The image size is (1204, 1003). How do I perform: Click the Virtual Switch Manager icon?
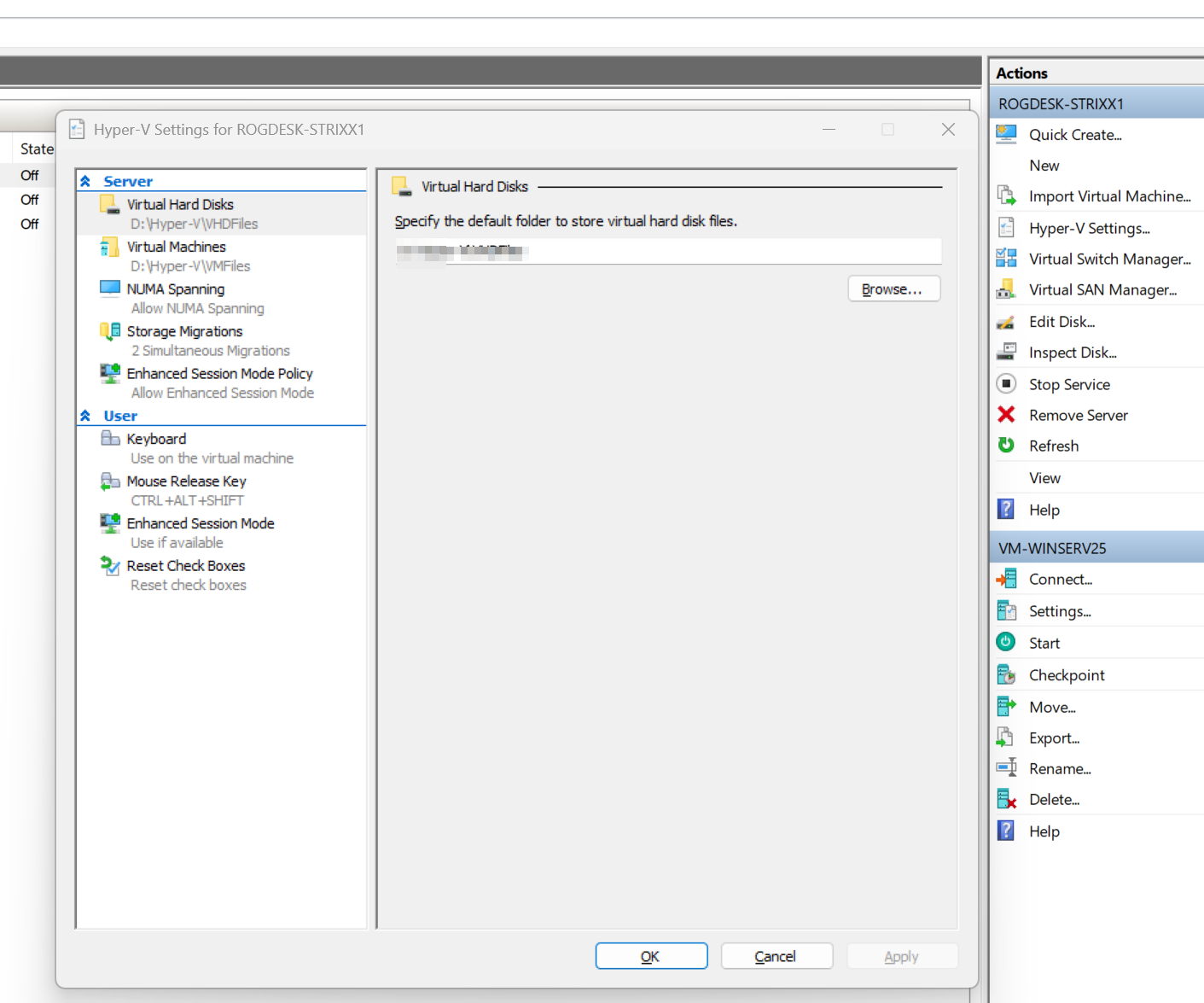click(x=1006, y=259)
